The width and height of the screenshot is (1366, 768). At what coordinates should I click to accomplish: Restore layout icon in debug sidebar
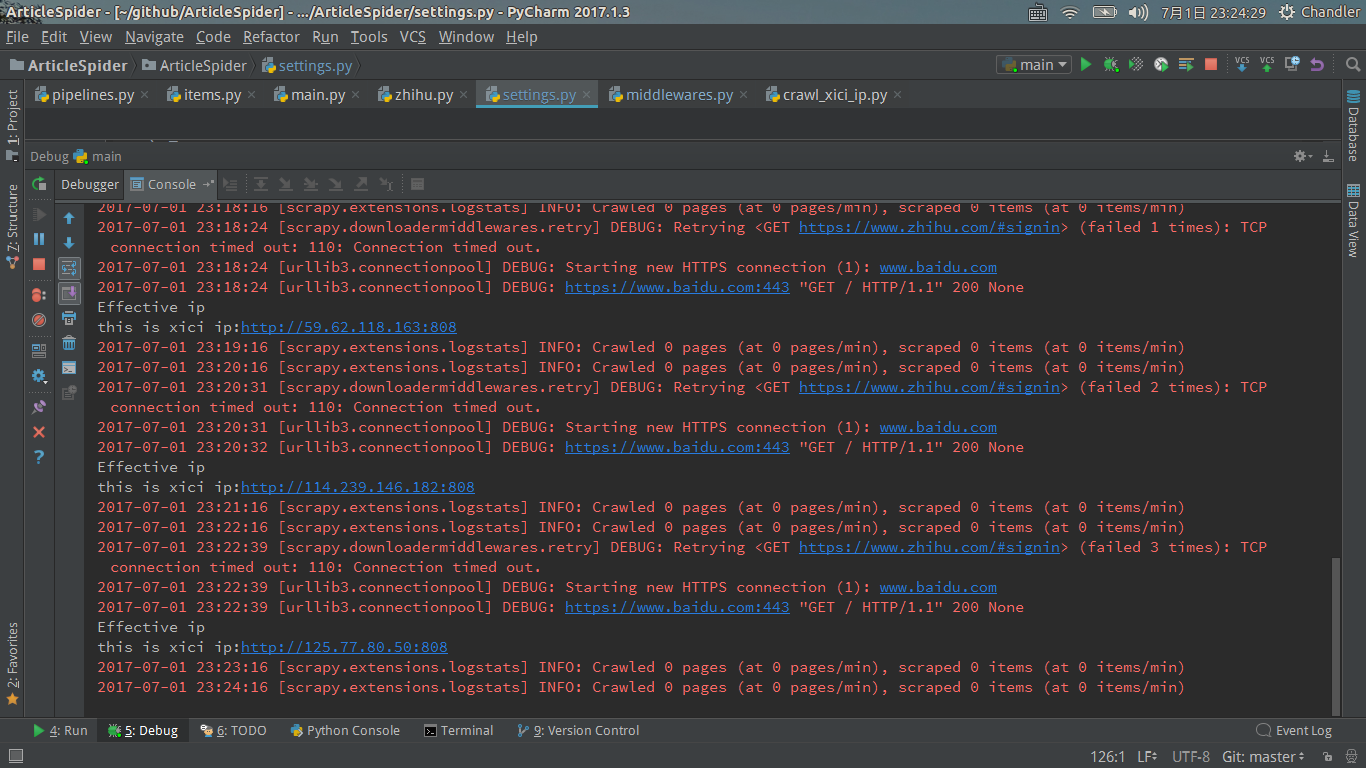click(39, 351)
